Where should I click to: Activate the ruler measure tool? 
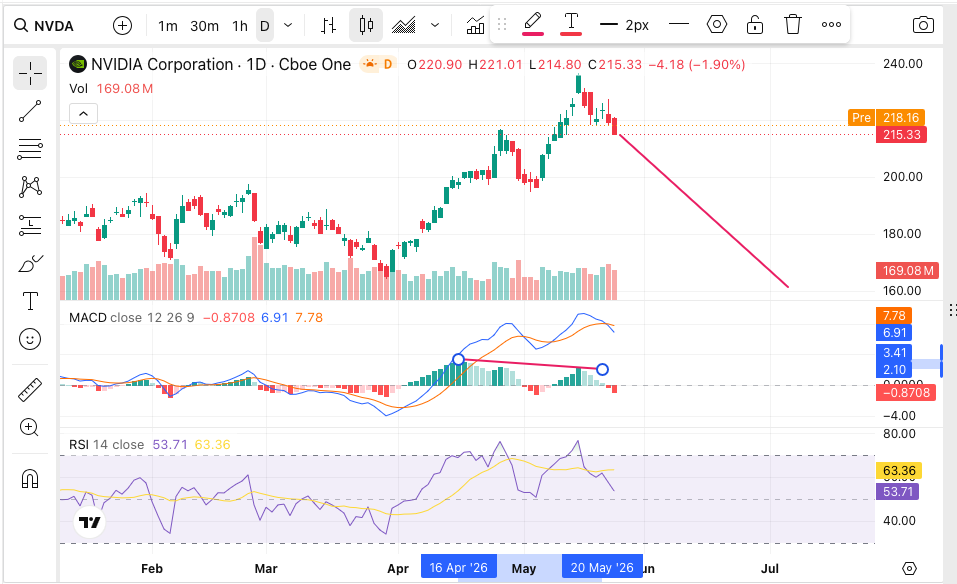point(30,389)
